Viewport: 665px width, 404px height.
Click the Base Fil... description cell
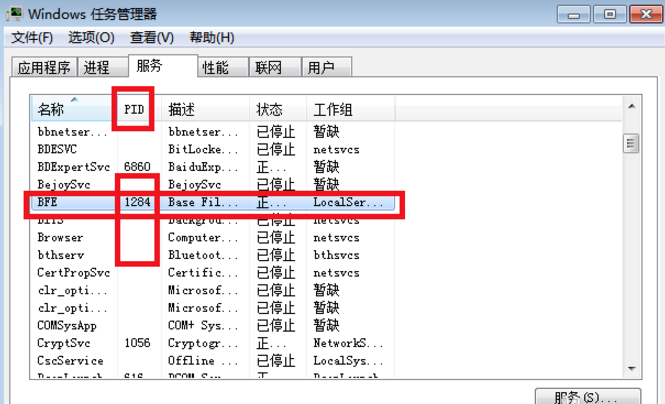pyautogui.click(x=203, y=202)
